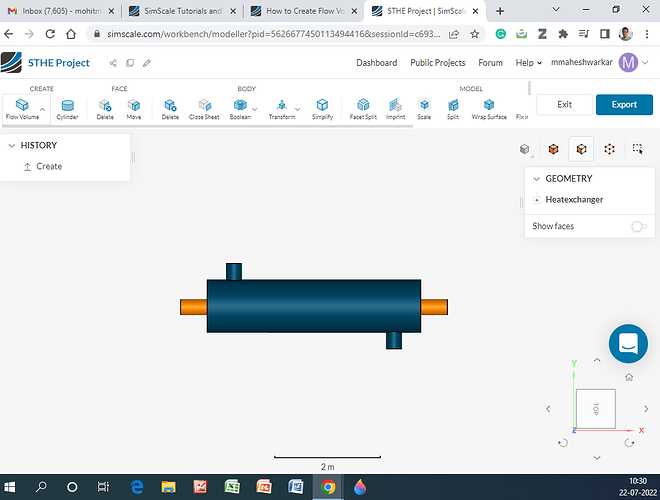Click the copy project icon
Viewport: 660px width, 500px height.
[130, 63]
